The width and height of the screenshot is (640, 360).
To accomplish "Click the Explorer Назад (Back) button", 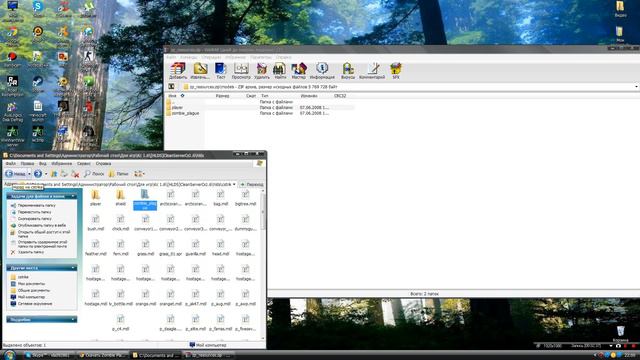I will tap(15, 174).
